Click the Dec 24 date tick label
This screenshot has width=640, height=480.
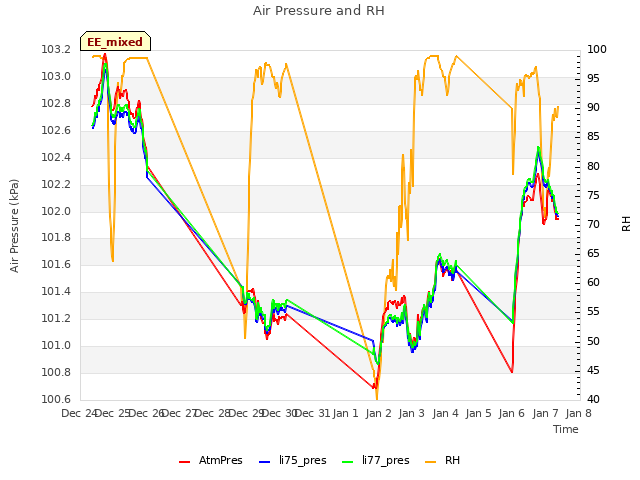click(79, 414)
